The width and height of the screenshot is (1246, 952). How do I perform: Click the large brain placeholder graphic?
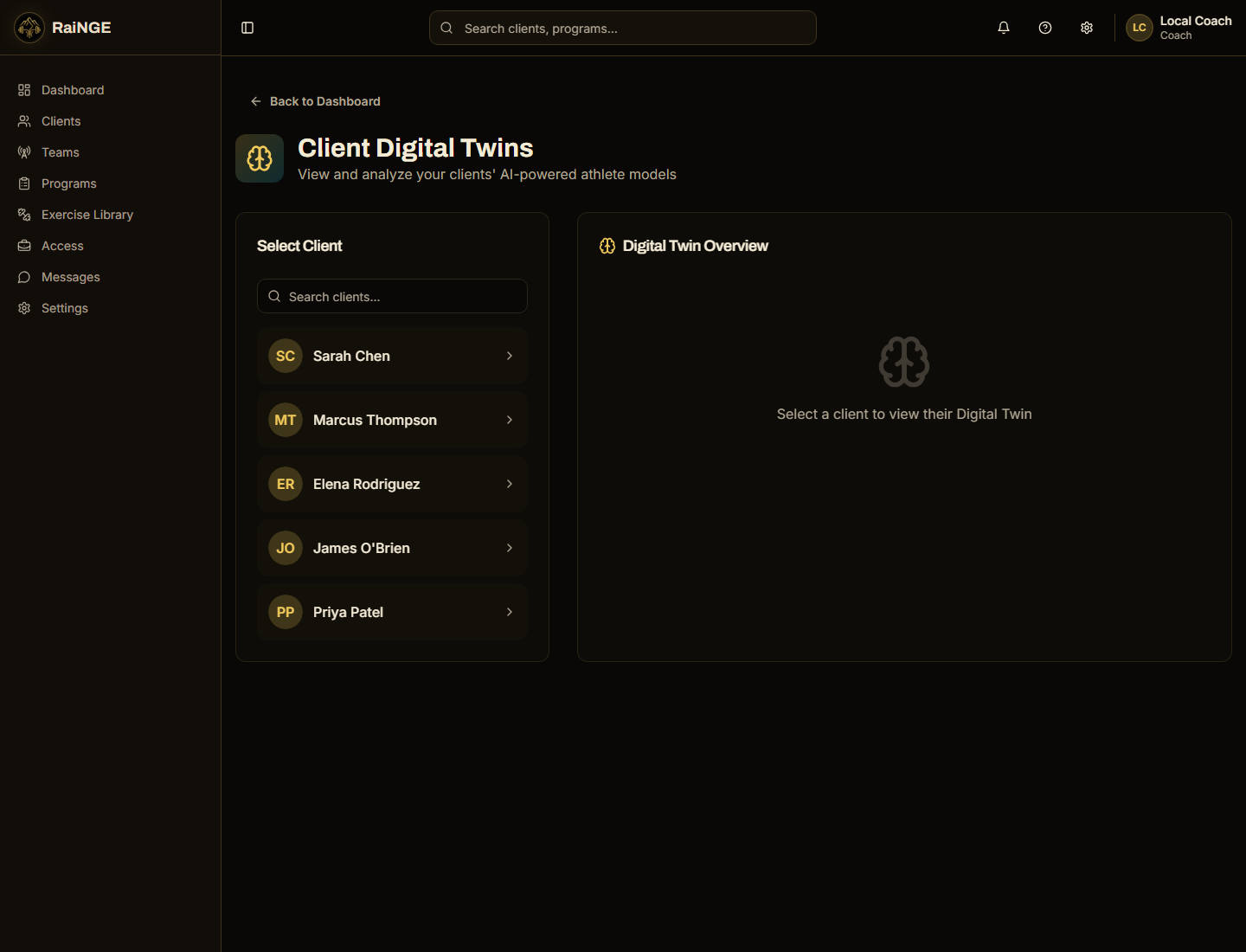pyautogui.click(x=904, y=362)
